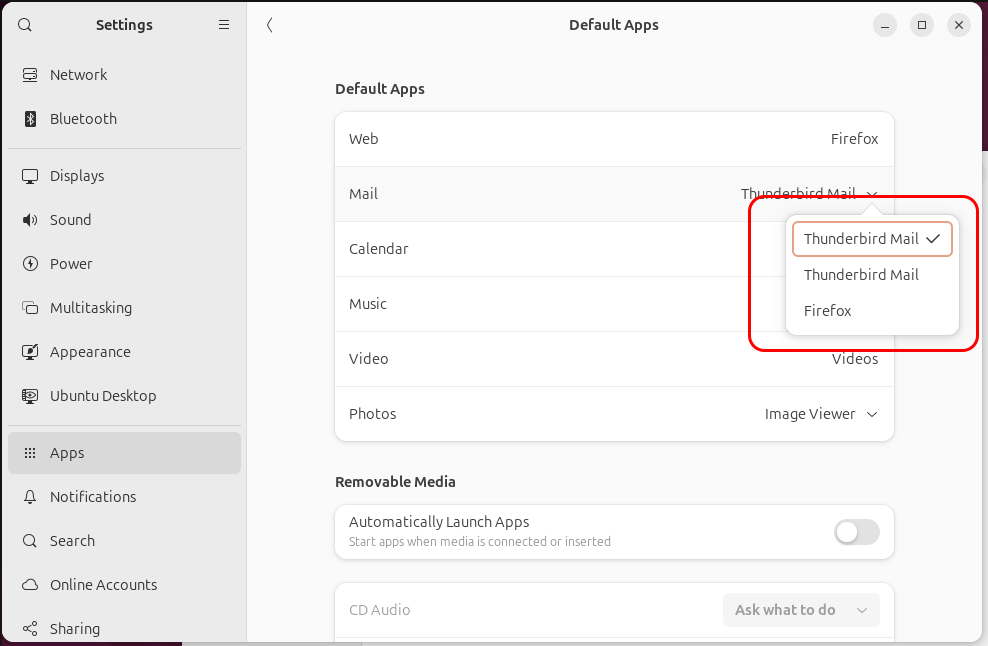Open the Photos Image Viewer dropdown
Viewport: 988px width, 646px height.
(821, 414)
